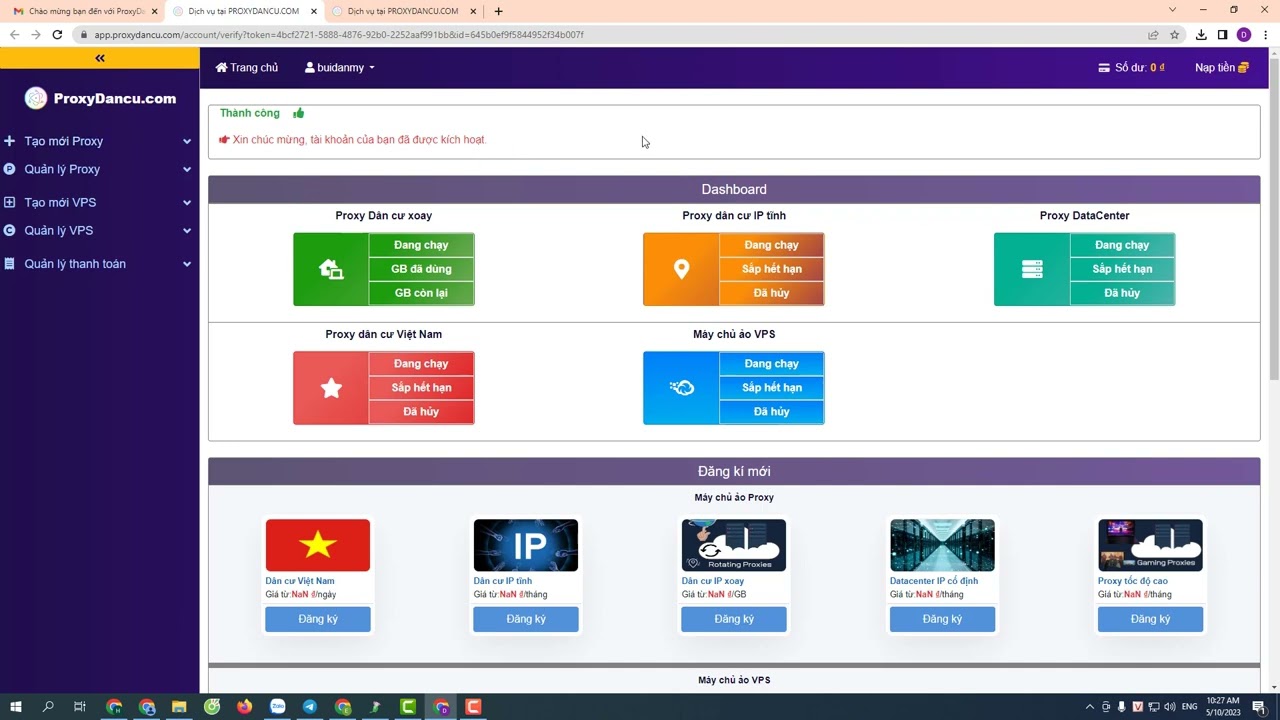Open Proxy tốc độ cao title link
Viewport: 1280px width, 720px height.
(x=1133, y=581)
